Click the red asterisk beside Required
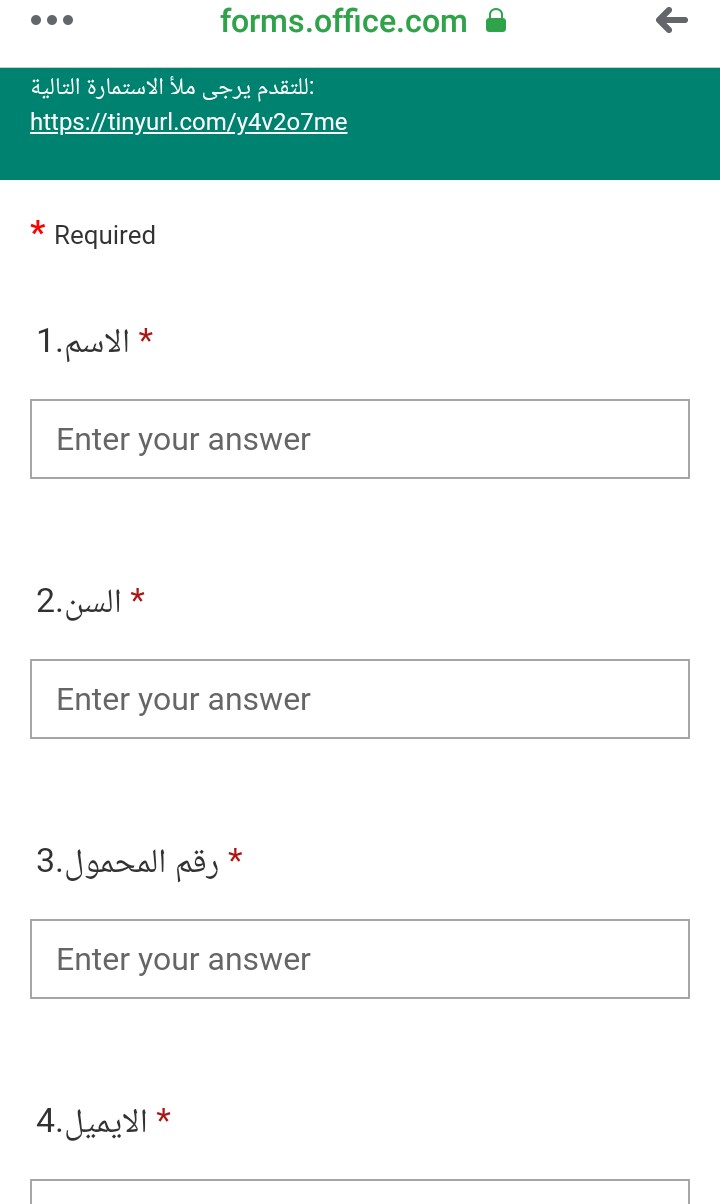 [x=38, y=231]
